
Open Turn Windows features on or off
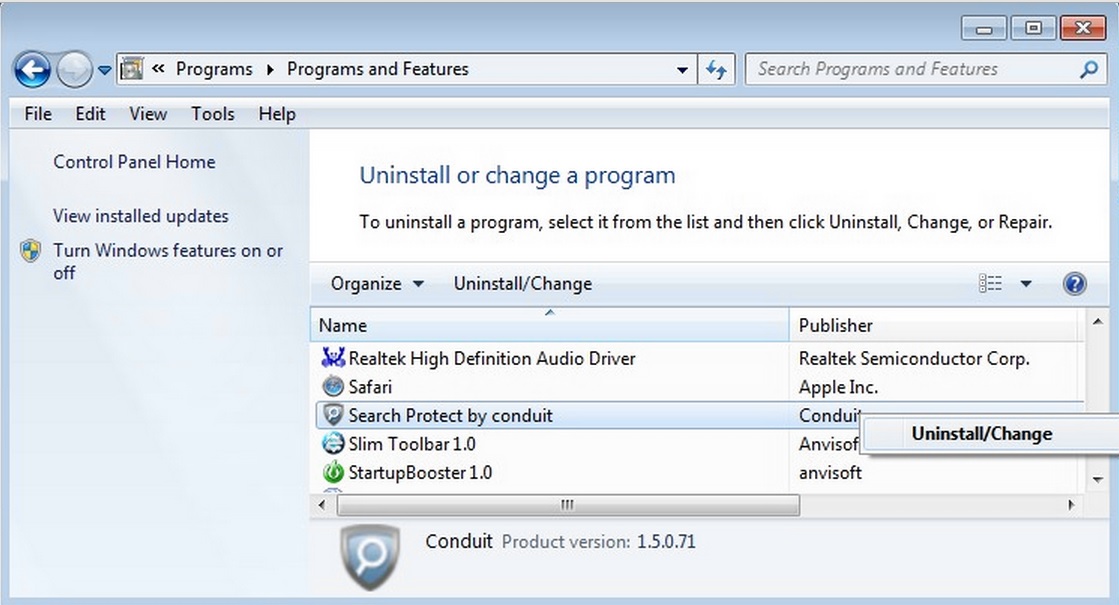tap(168, 261)
